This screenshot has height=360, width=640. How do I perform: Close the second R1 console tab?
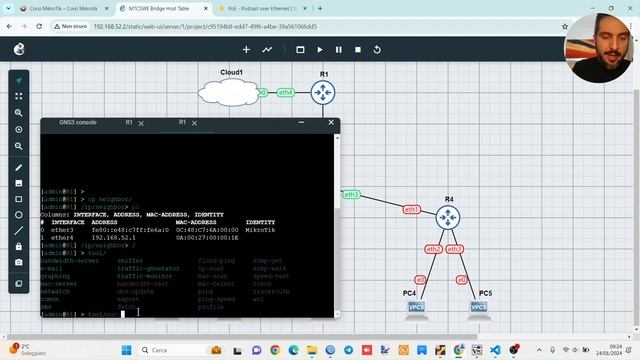195,123
